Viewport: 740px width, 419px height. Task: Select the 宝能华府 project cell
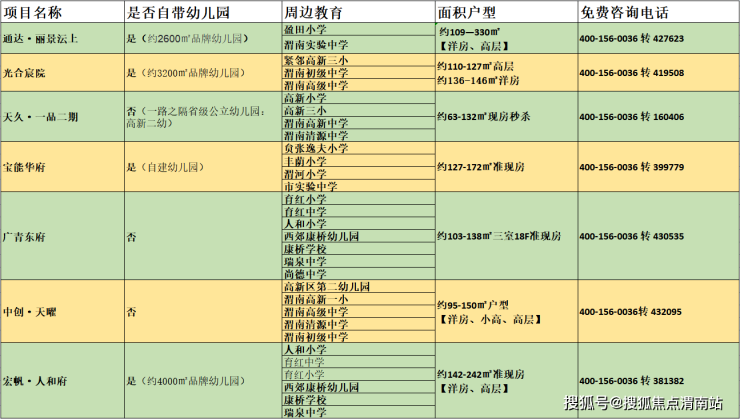pos(63,167)
